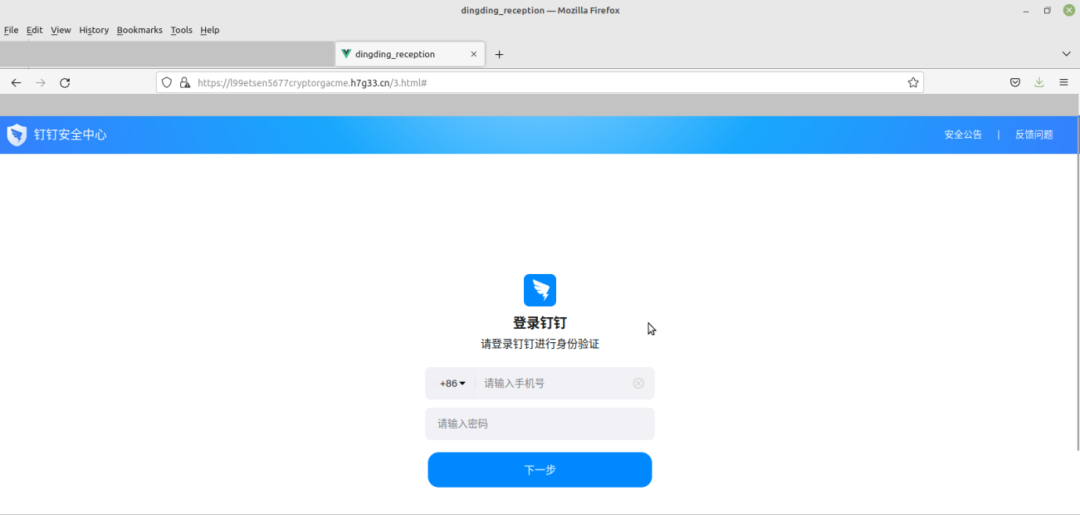Go back using the browser back arrow

pos(16,83)
